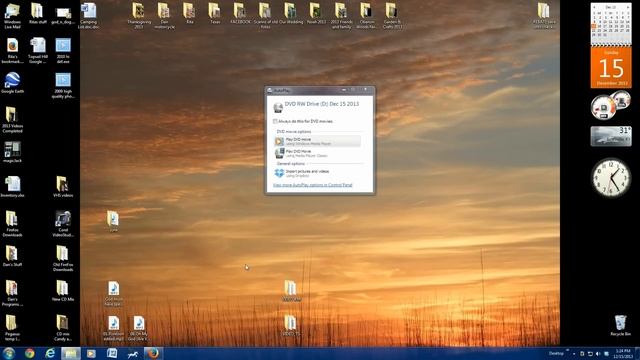640x360 pixels.
Task: Click the Windows Start button
Action: coord(9,353)
